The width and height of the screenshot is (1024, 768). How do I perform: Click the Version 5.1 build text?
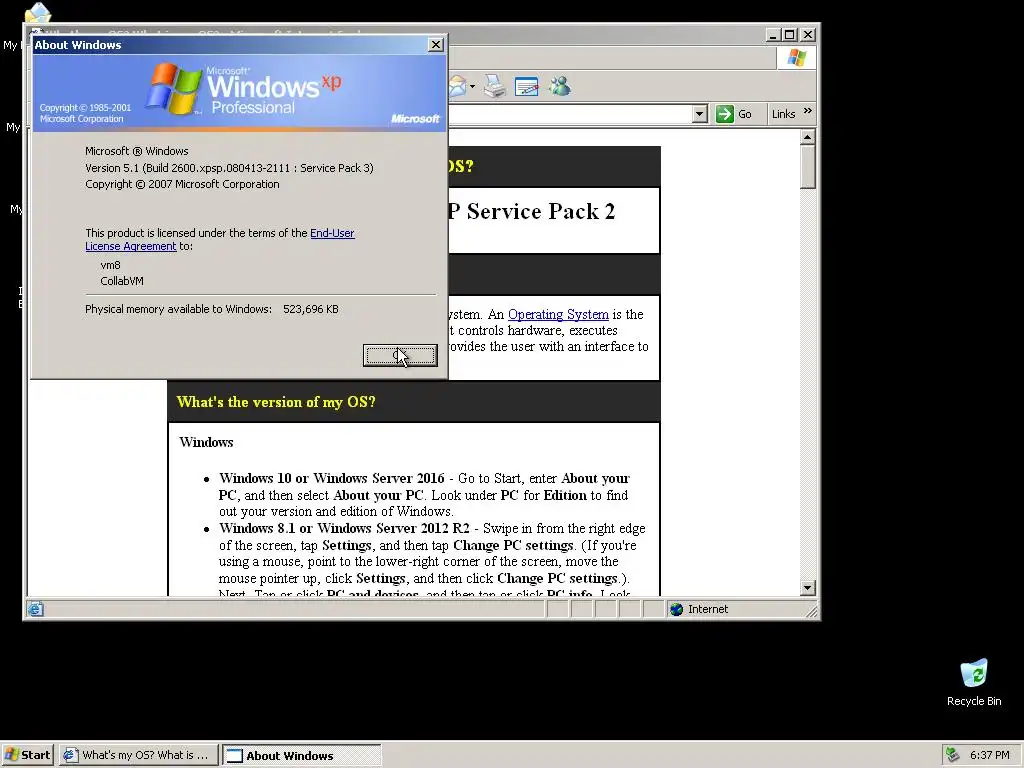click(229, 168)
